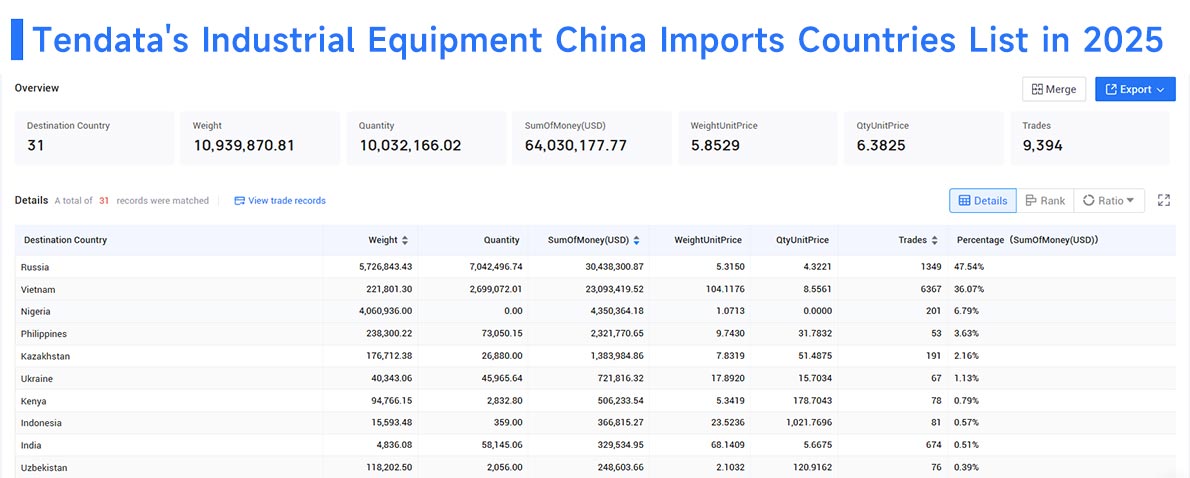The width and height of the screenshot is (1190, 478).
Task: Sort by SumOfMoney(USD) column arrows
Action: click(x=636, y=240)
